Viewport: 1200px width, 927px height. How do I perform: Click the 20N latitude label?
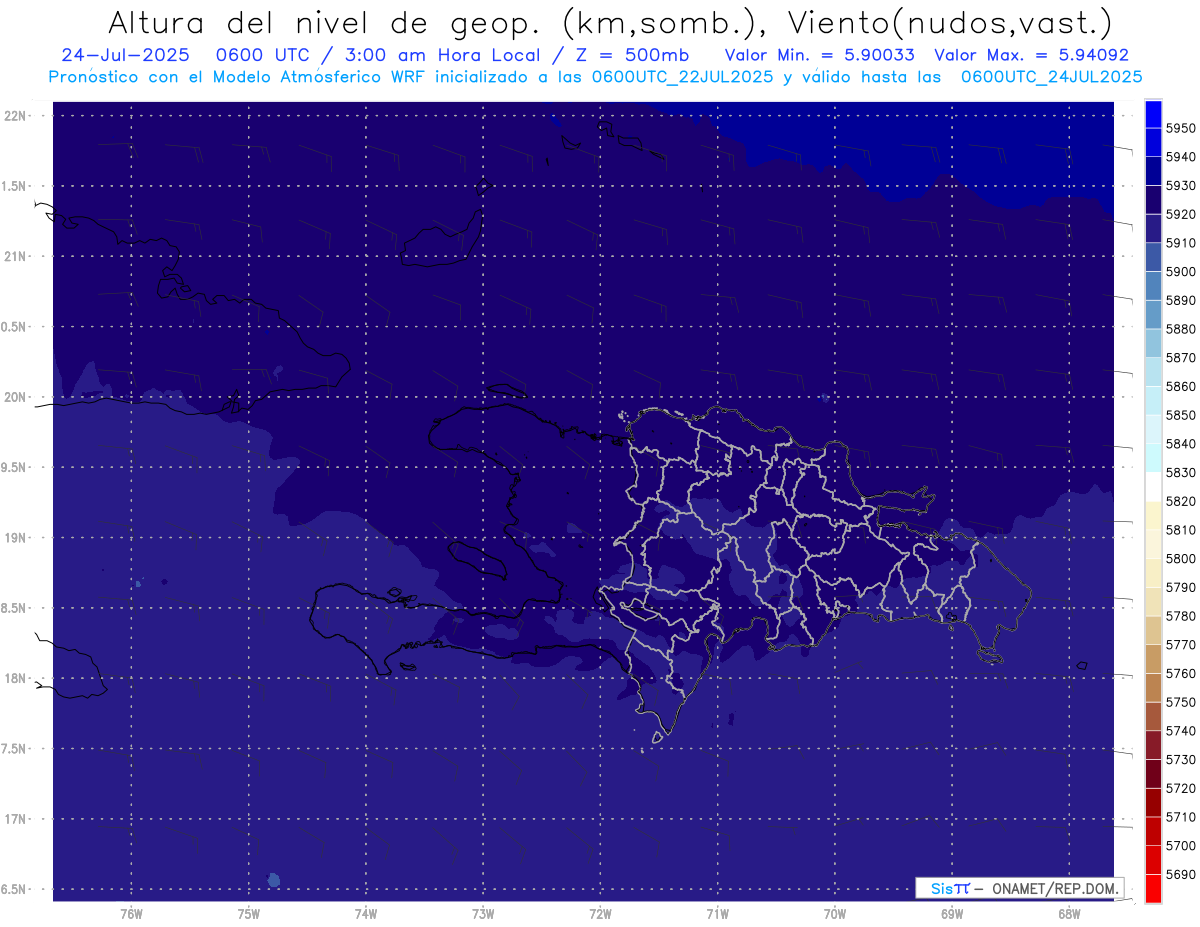[x=16, y=397]
